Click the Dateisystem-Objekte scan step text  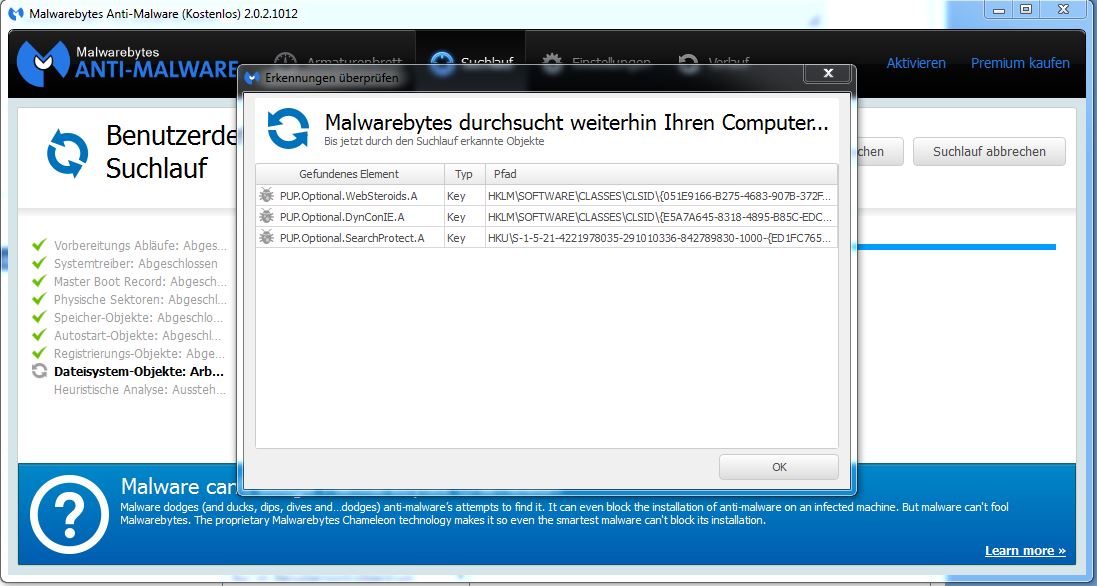[x=139, y=371]
